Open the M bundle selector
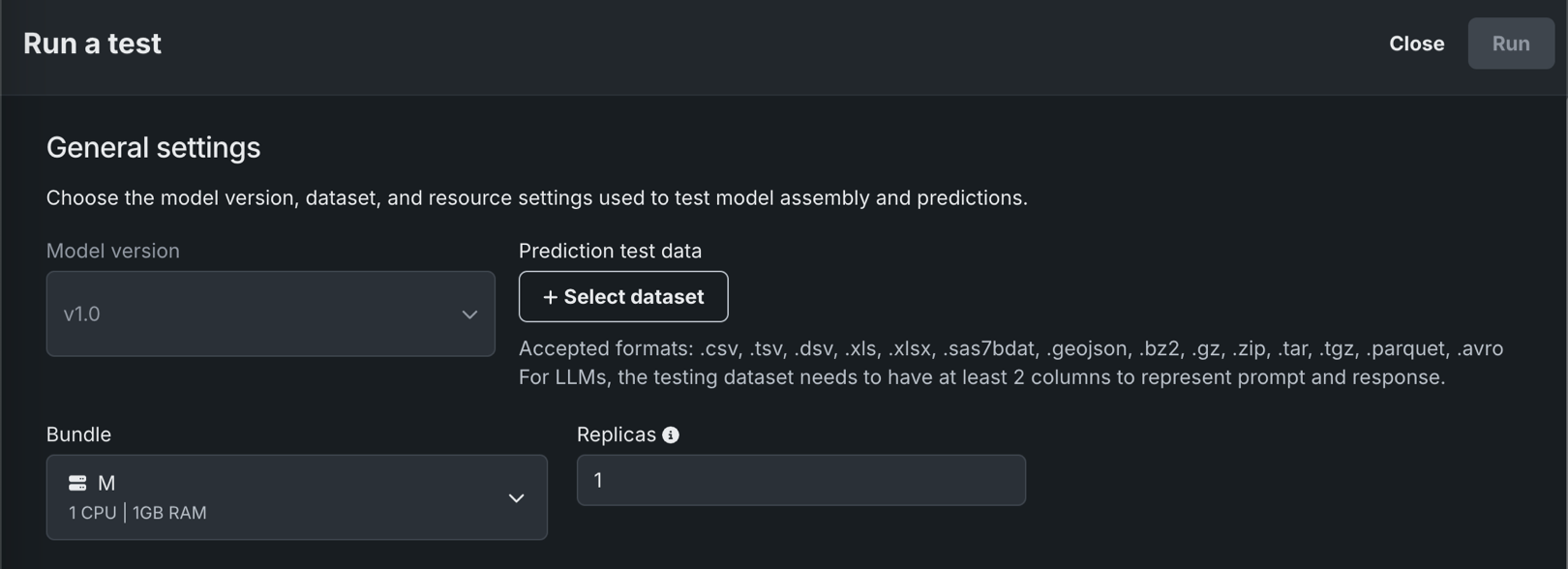 click(290, 497)
